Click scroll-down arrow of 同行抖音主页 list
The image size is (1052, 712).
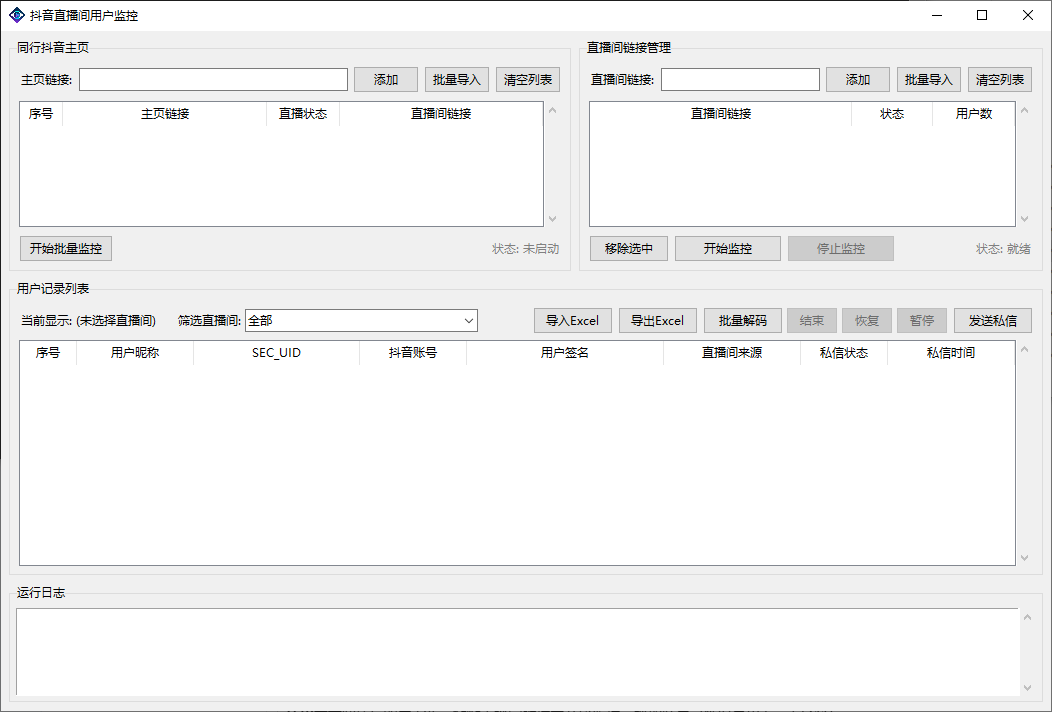(553, 219)
